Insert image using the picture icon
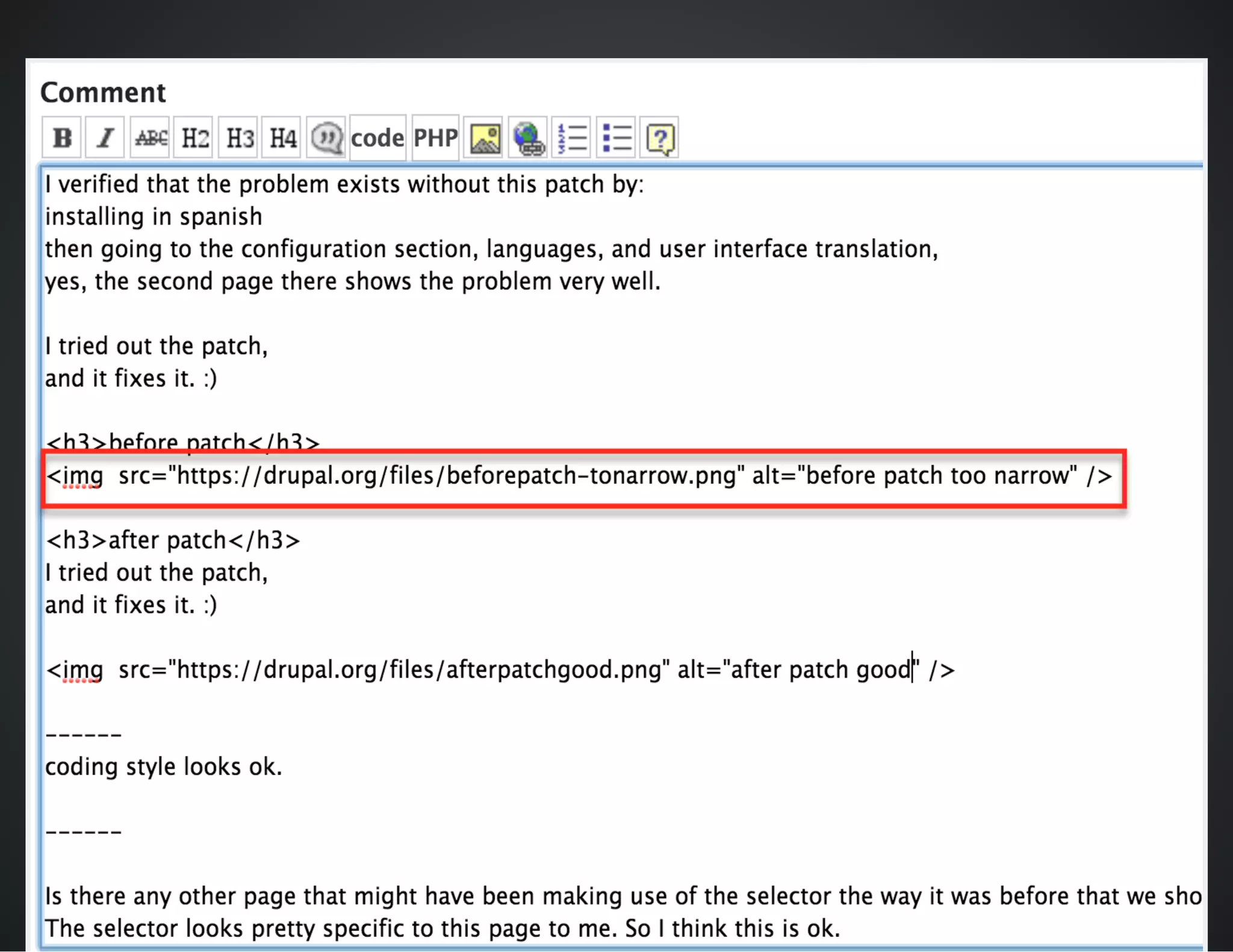The height and width of the screenshot is (952, 1233). [x=485, y=138]
